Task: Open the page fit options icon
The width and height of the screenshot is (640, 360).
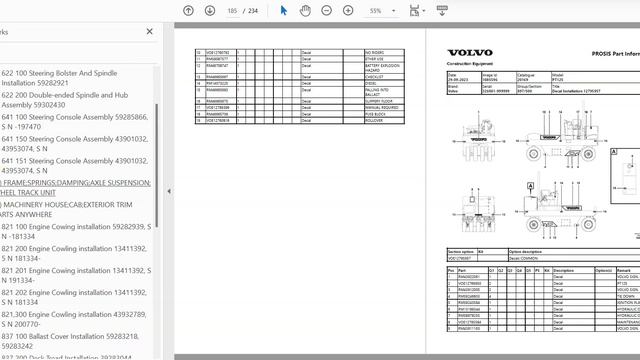Action: coord(414,11)
